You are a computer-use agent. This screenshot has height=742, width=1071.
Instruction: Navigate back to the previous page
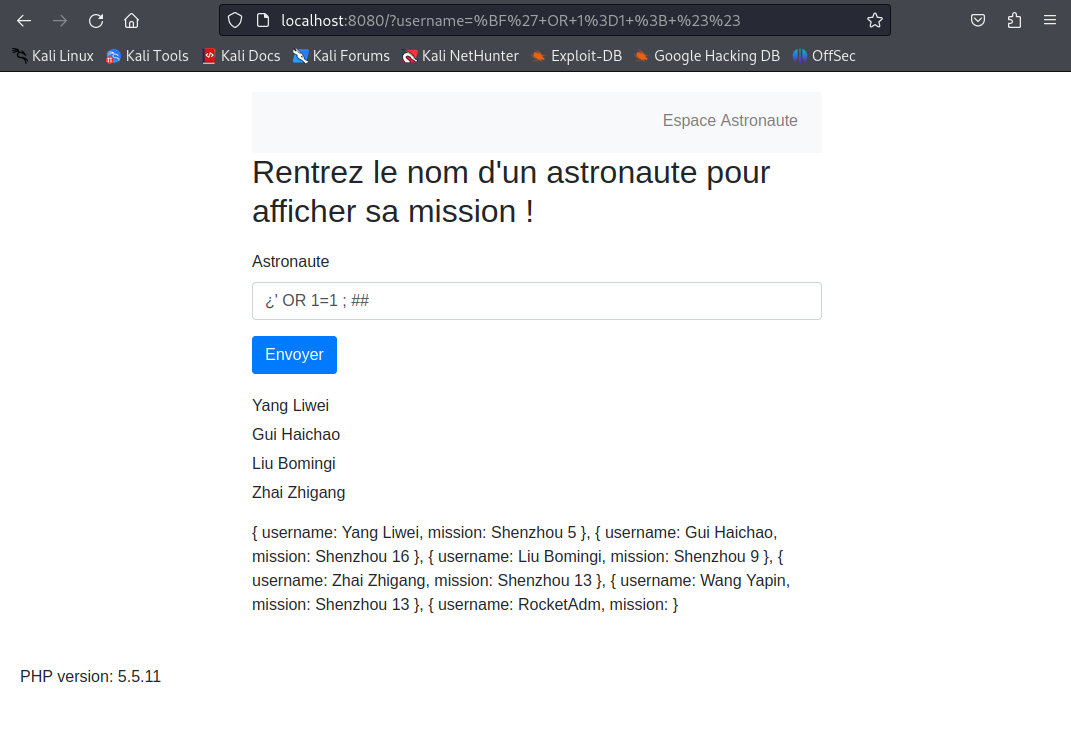tap(24, 20)
